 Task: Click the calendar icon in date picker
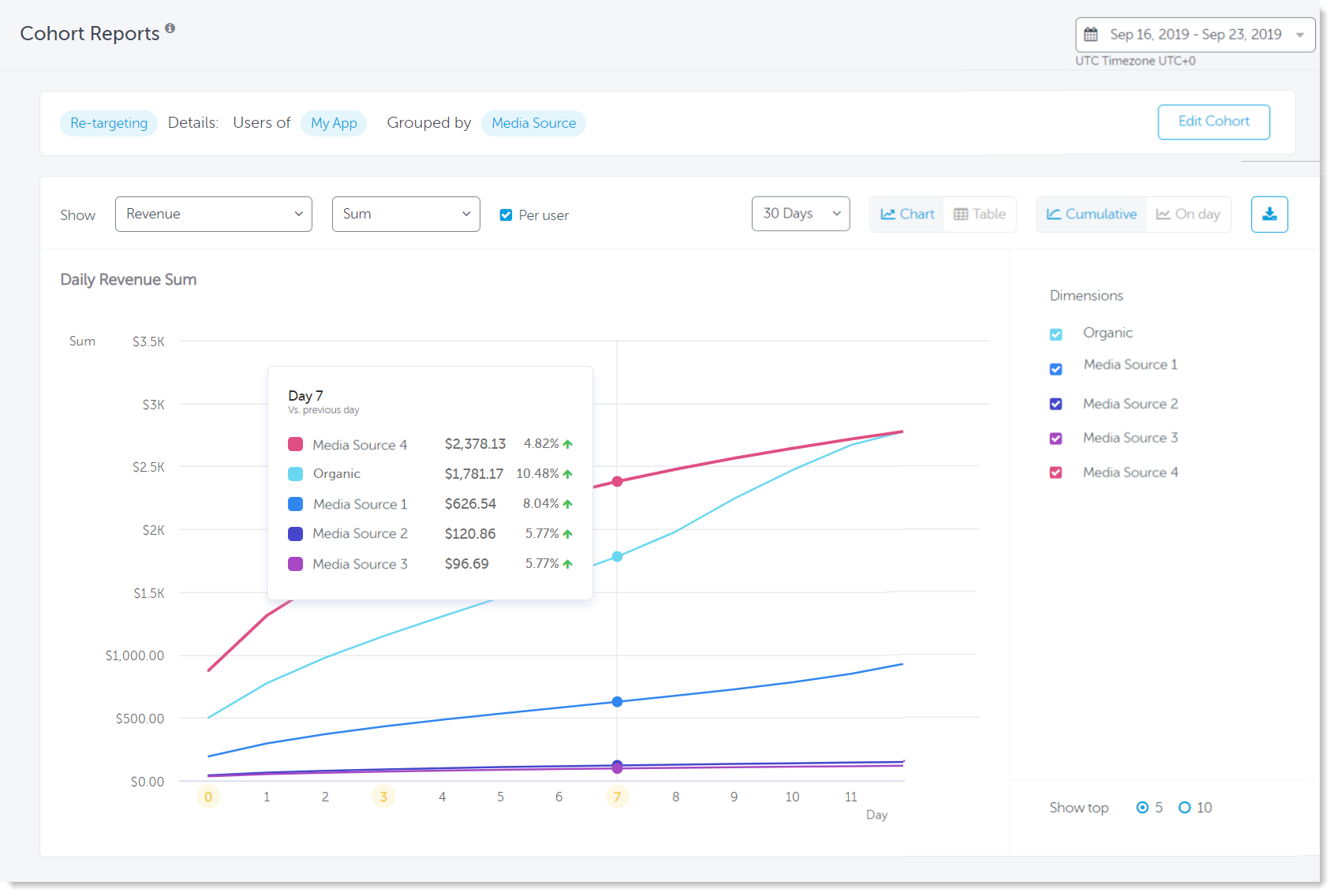pos(1091,35)
